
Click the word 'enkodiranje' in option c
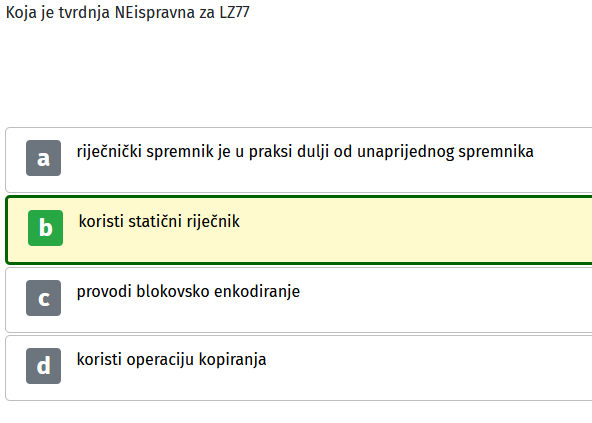pyautogui.click(x=257, y=292)
